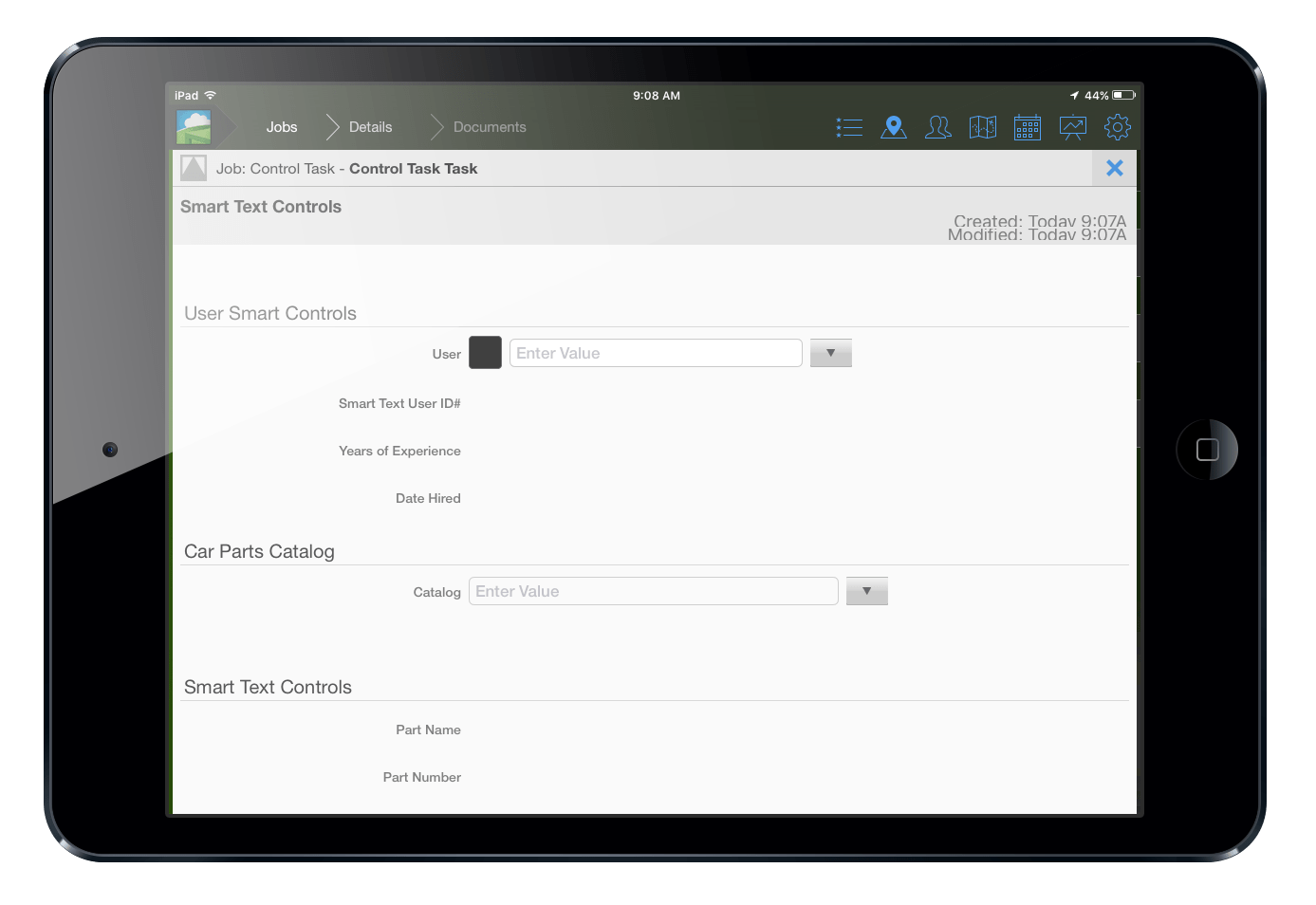Click the User Enter Value field
1316x905 pixels.
pos(655,352)
